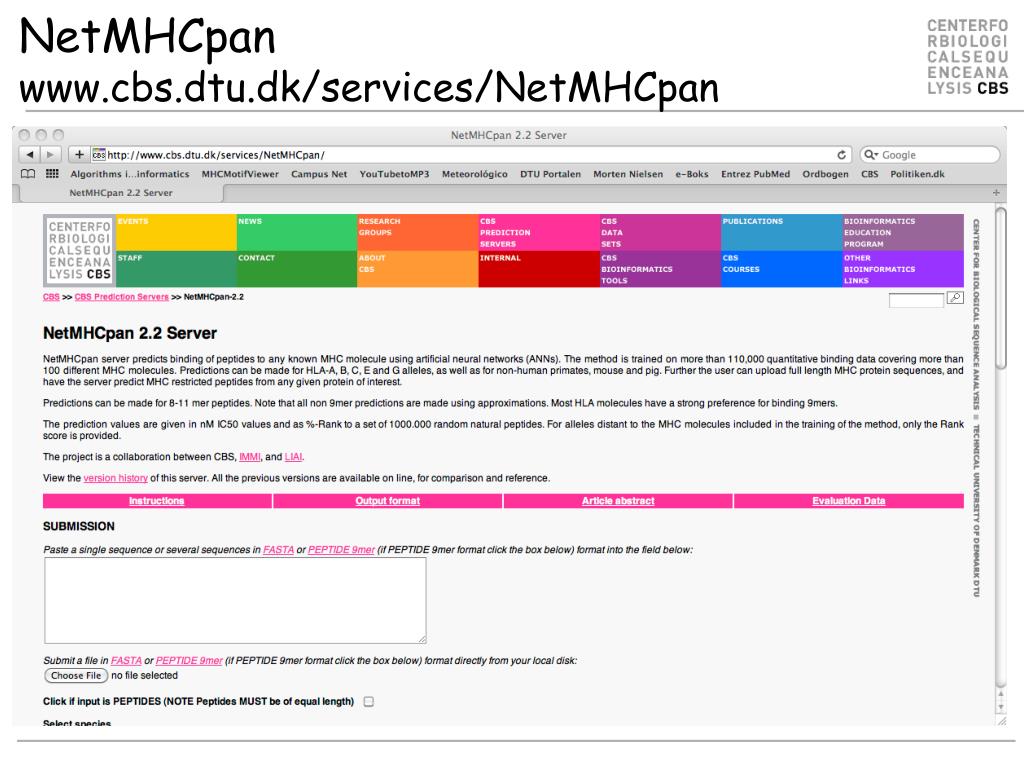Screen dimensions: 1024x768
Task: Click FASTA link in Submit a file line
Action: [x=126, y=661]
